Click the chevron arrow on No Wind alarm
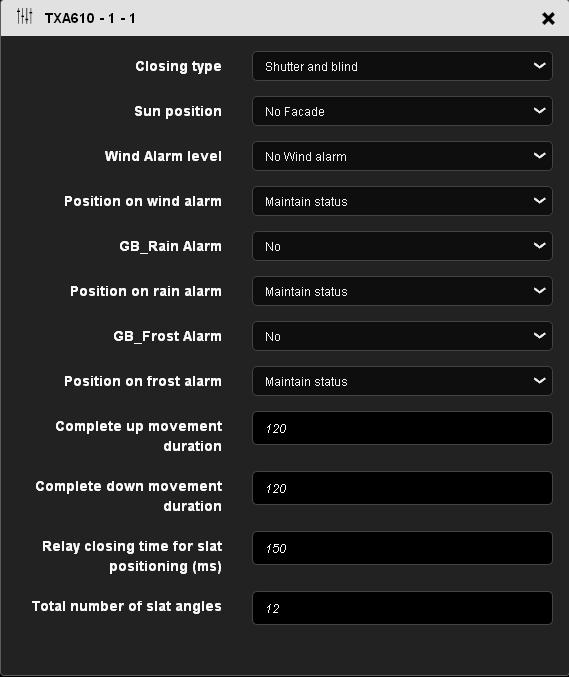Screen dimensions: 569x677 pyautogui.click(x=540, y=155)
